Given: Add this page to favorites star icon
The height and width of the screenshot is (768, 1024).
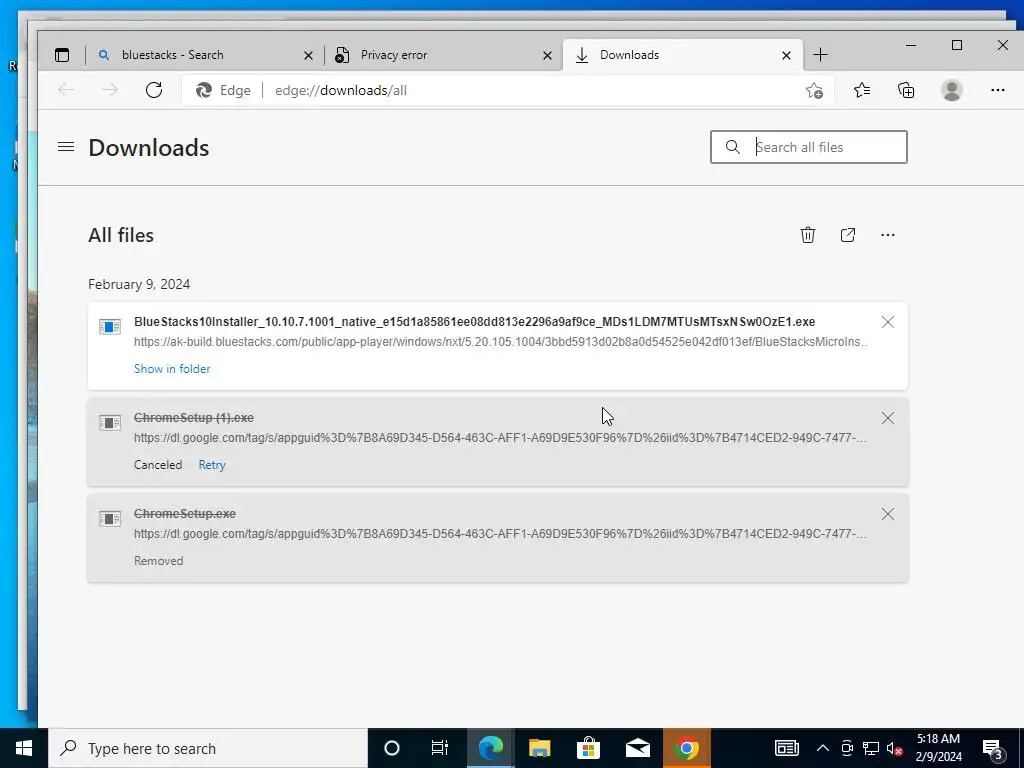Looking at the screenshot, I should tap(814, 90).
